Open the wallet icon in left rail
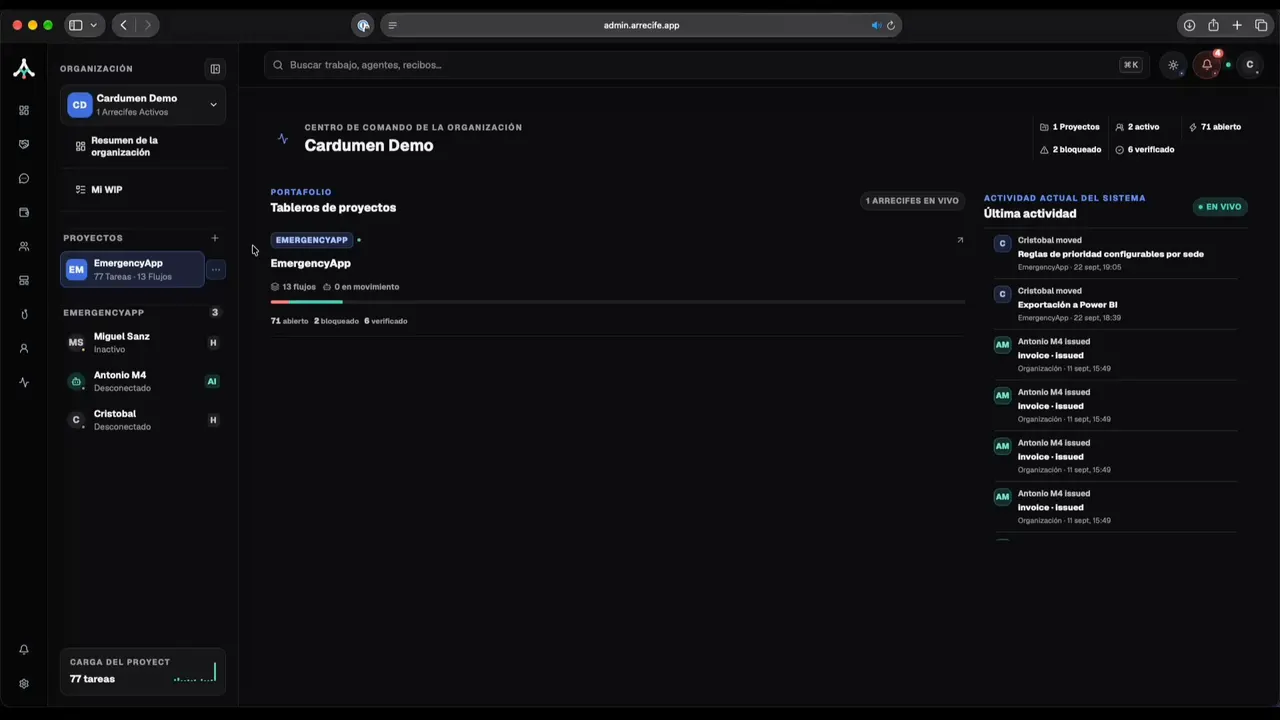 pos(24,212)
